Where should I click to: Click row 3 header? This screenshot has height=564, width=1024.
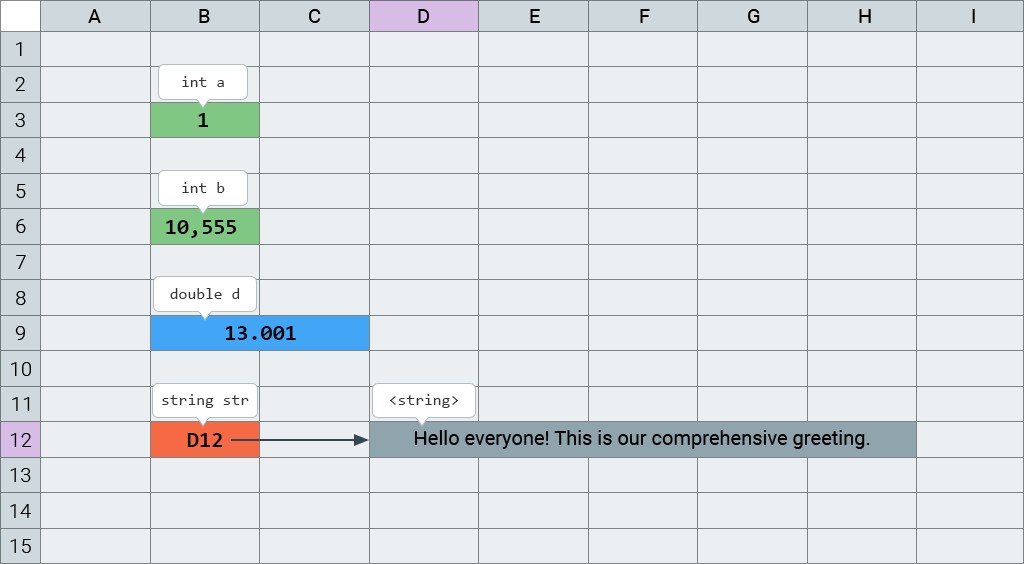click(x=20, y=120)
